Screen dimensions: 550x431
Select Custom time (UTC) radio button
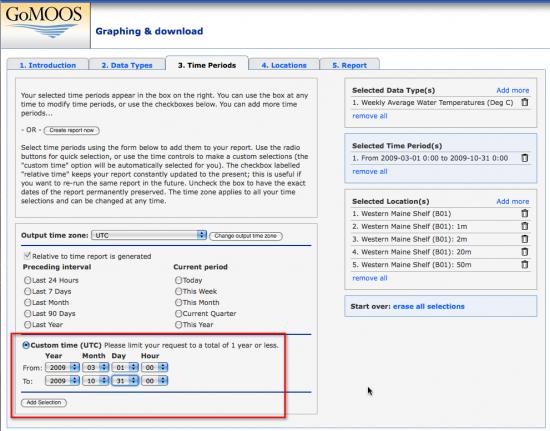(26, 345)
